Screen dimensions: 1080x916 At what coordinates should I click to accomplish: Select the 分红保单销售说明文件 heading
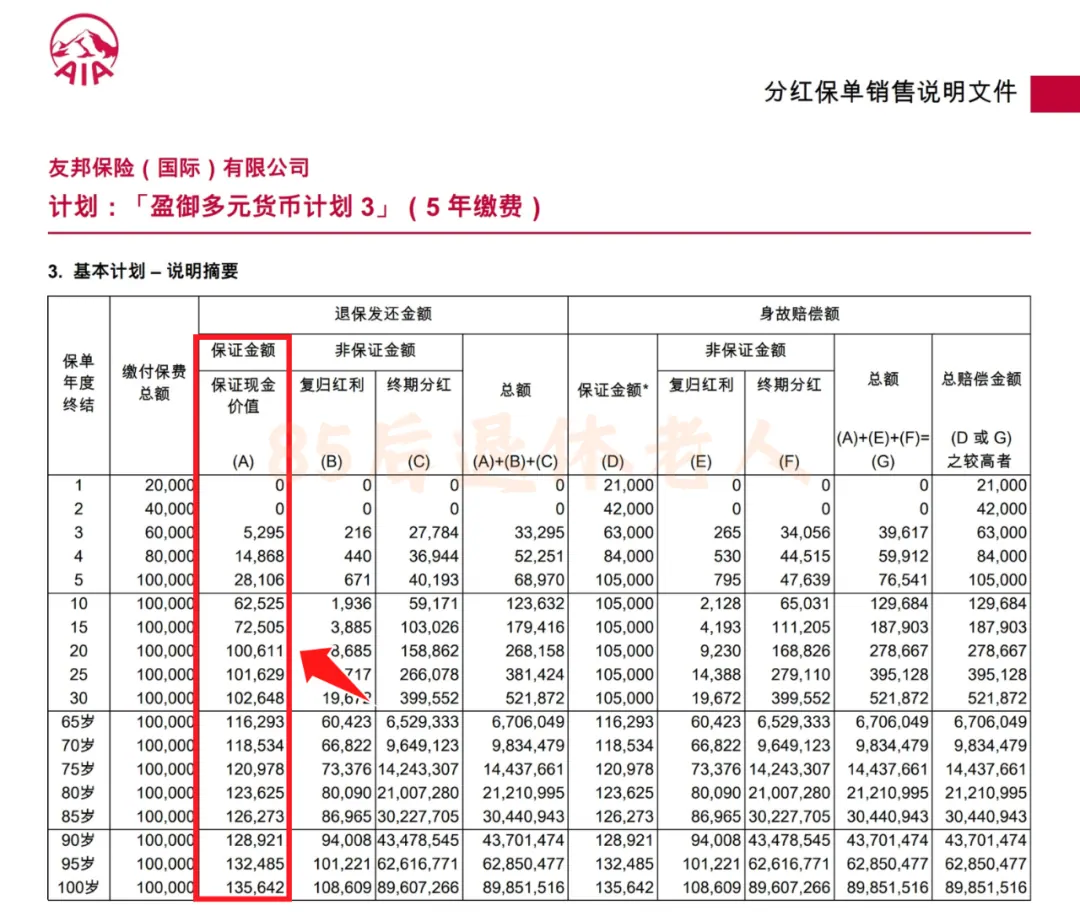[890, 92]
